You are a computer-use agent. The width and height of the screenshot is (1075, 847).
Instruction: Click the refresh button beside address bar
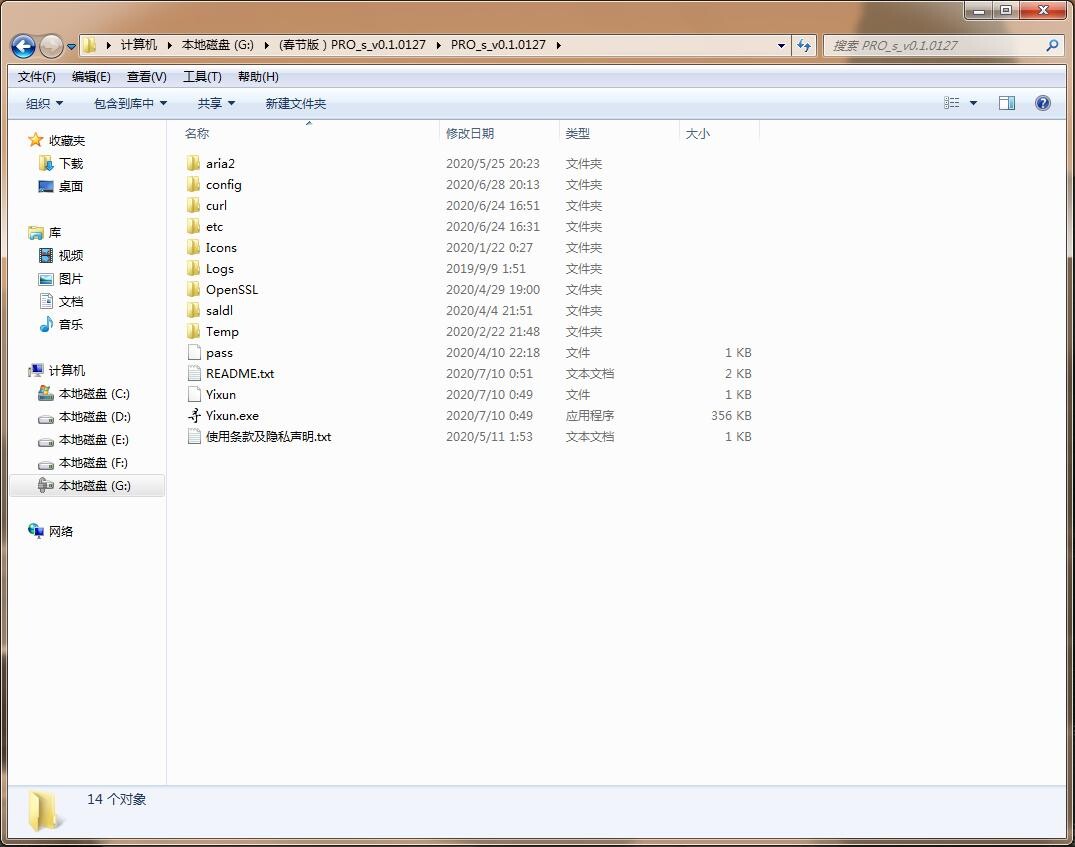pyautogui.click(x=804, y=45)
